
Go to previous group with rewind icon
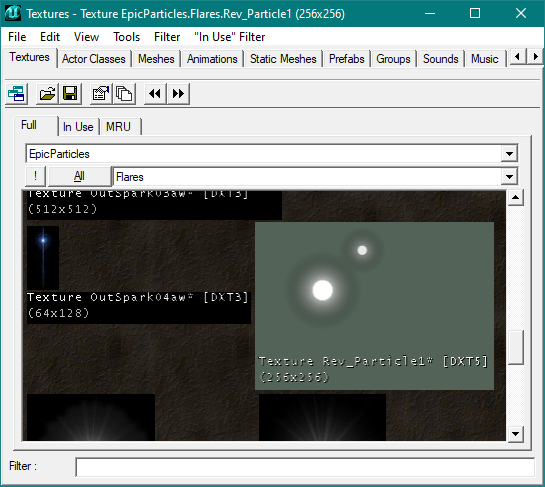point(155,94)
